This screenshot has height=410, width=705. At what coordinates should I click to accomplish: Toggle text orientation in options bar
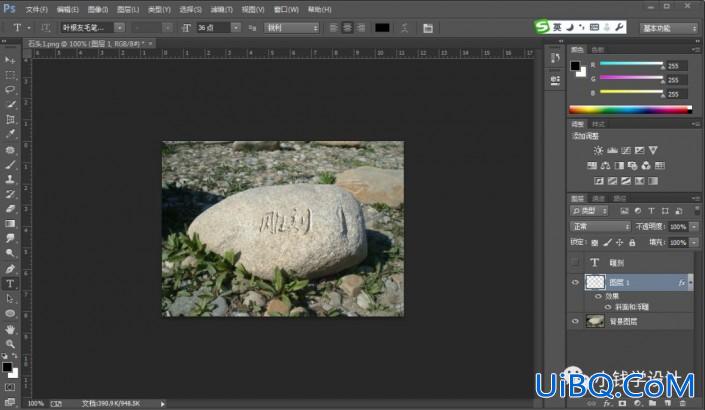(x=45, y=28)
